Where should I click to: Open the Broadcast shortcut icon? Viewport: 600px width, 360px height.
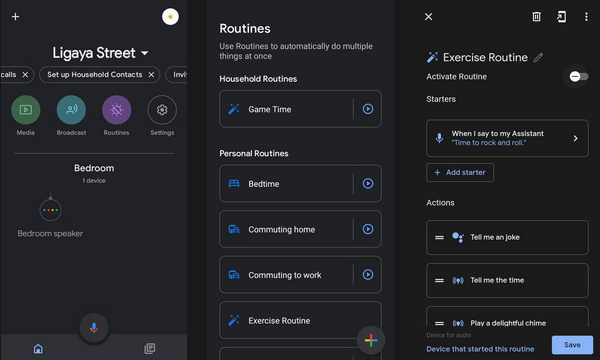pos(71,110)
